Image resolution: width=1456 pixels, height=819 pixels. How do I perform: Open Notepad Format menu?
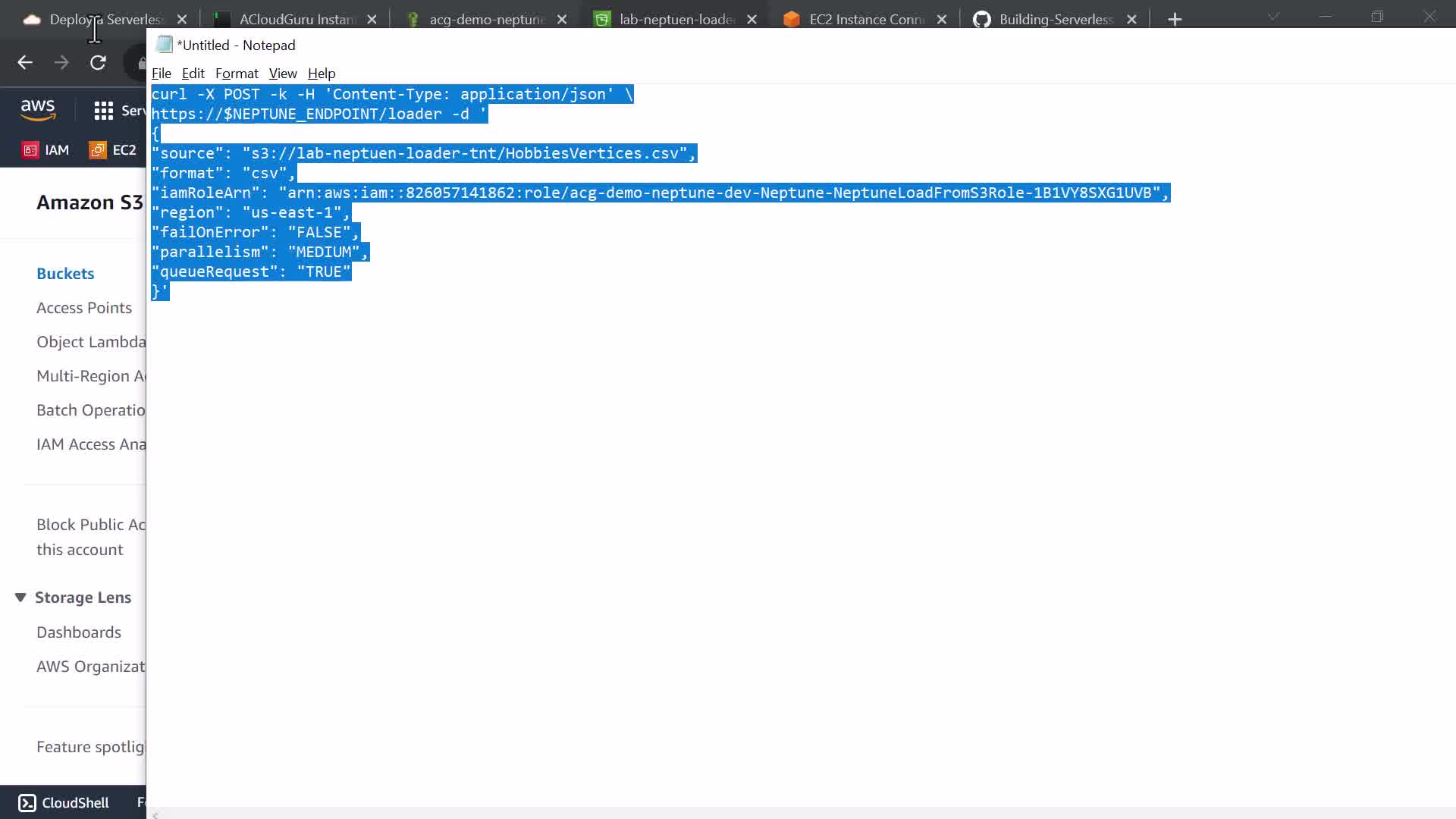237,74
